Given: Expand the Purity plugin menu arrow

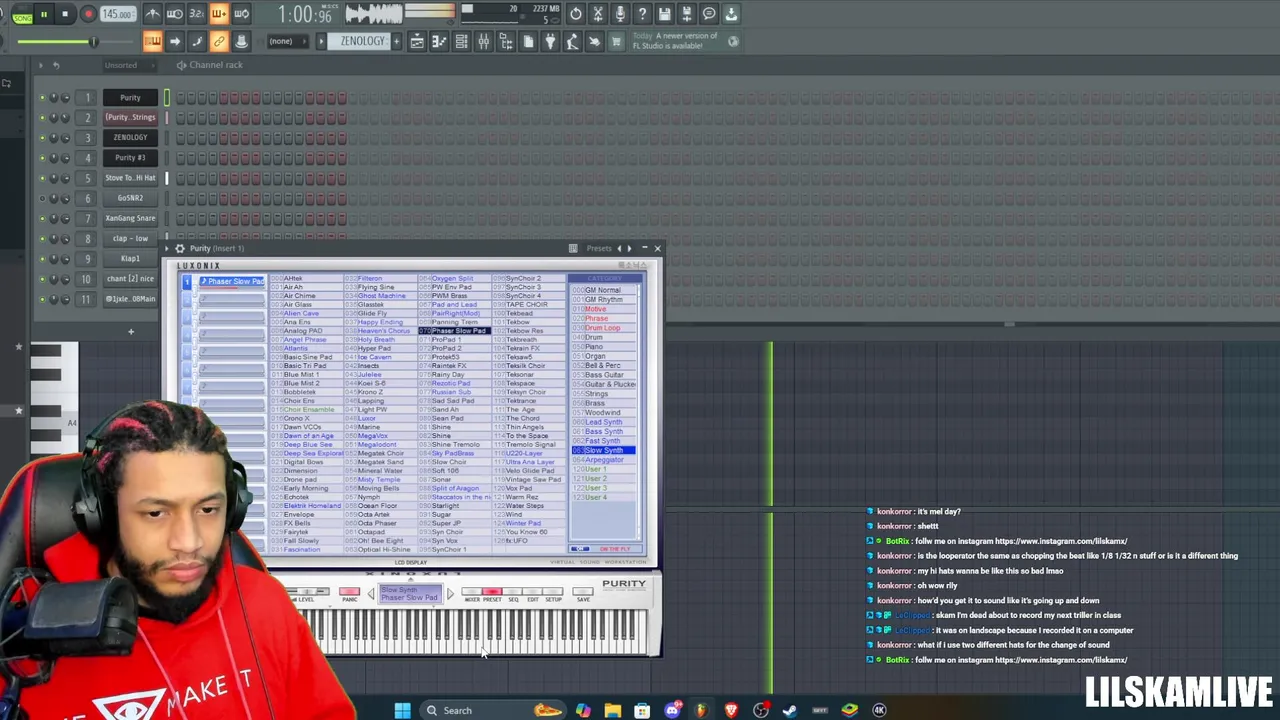Looking at the screenshot, I should (x=168, y=248).
